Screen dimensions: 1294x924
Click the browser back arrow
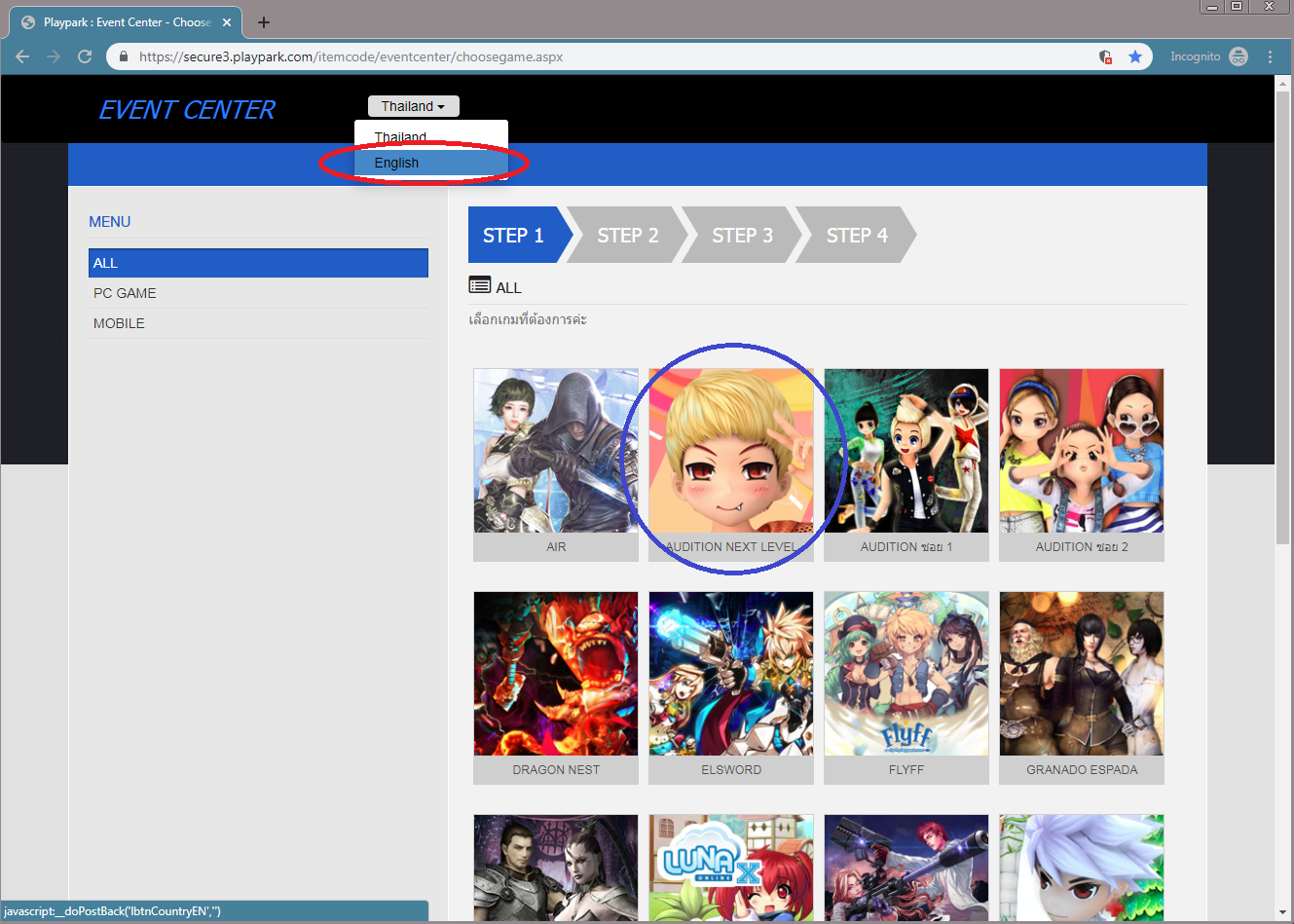(22, 56)
